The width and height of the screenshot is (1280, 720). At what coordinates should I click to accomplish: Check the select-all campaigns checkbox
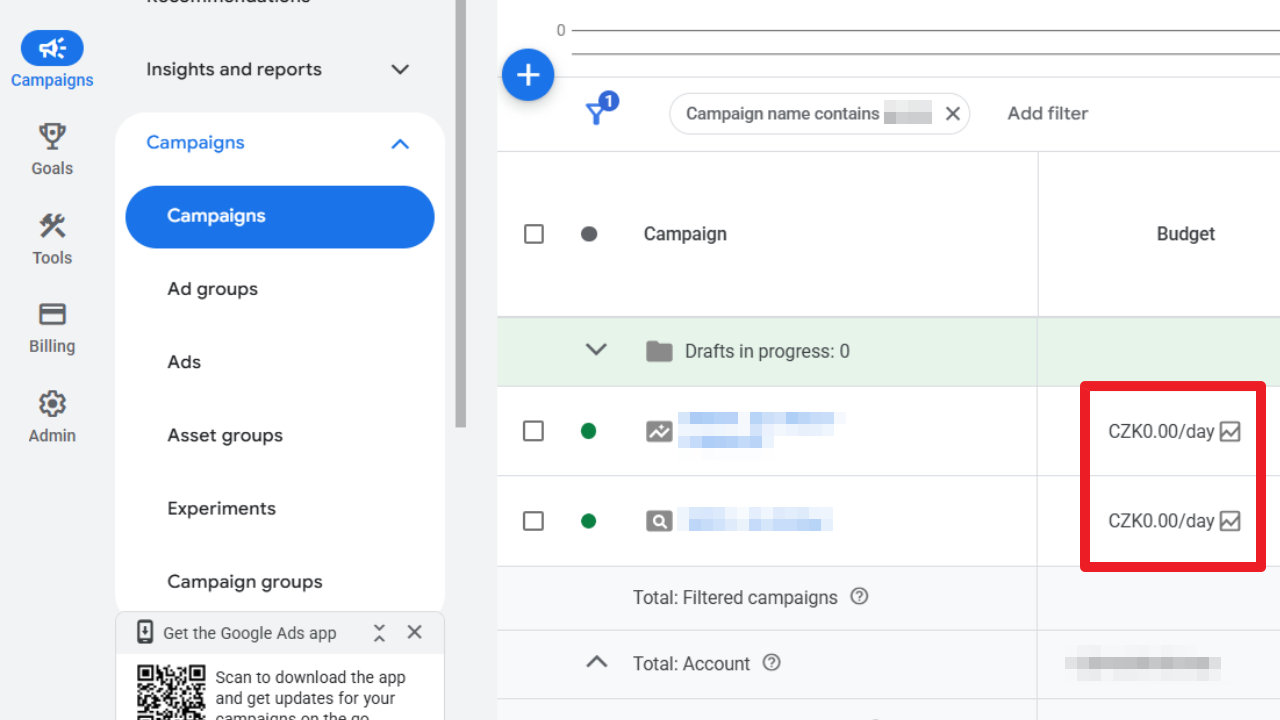click(533, 233)
